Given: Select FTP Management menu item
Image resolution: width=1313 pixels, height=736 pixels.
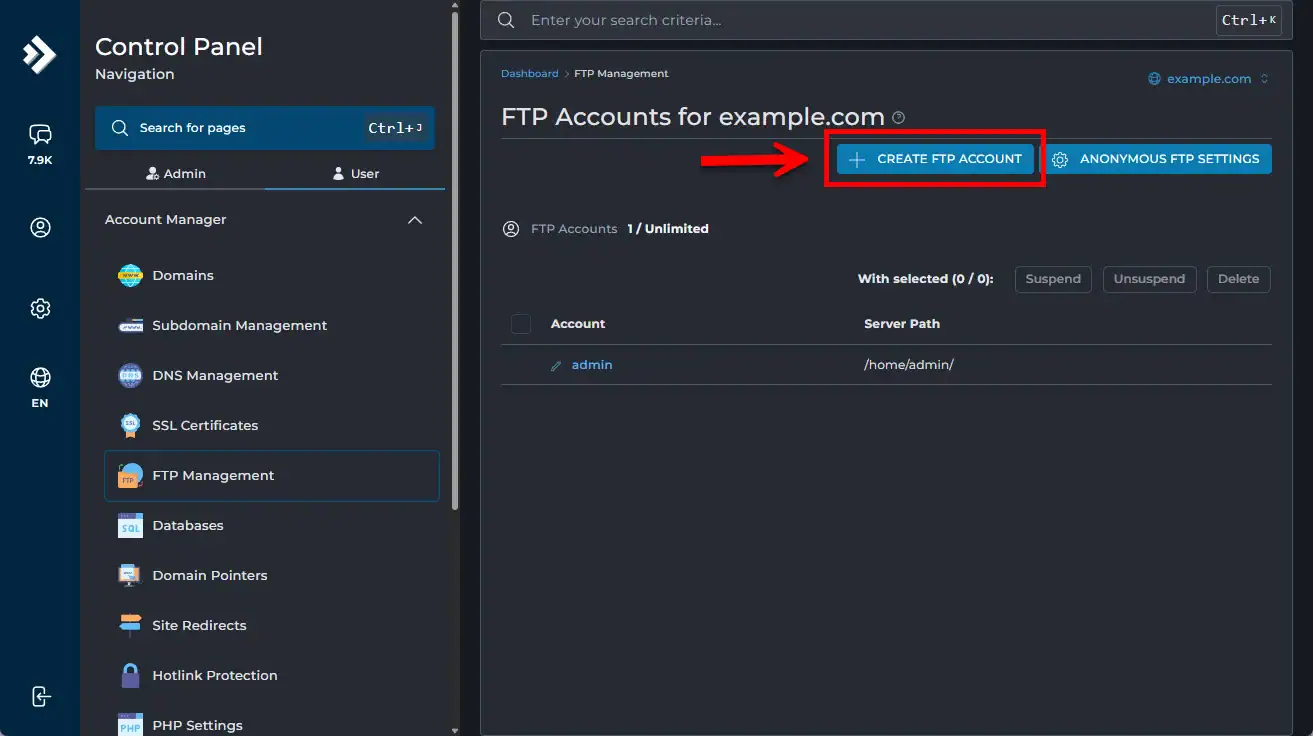Looking at the screenshot, I should 272,475.
